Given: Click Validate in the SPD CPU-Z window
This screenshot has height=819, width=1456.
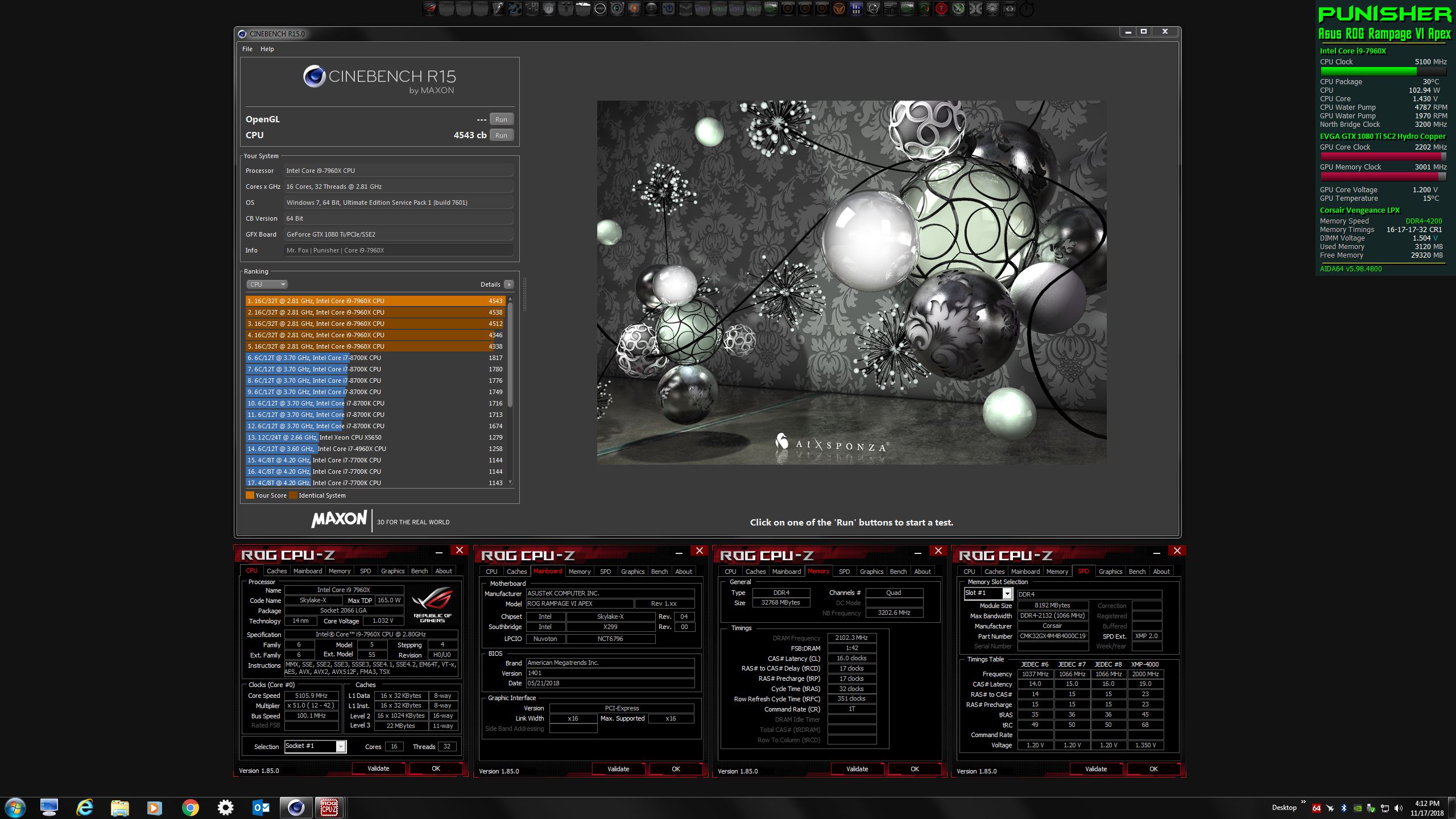Looking at the screenshot, I should pyautogui.click(x=1096, y=769).
